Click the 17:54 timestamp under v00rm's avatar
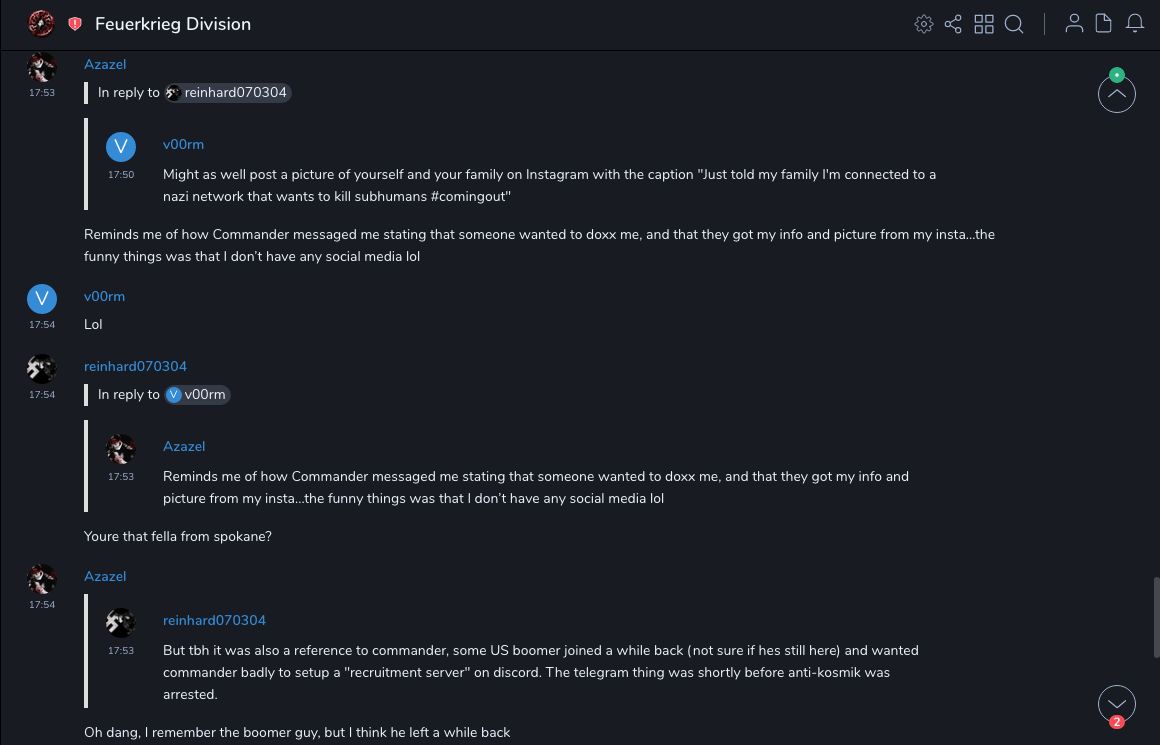 [x=41, y=325]
